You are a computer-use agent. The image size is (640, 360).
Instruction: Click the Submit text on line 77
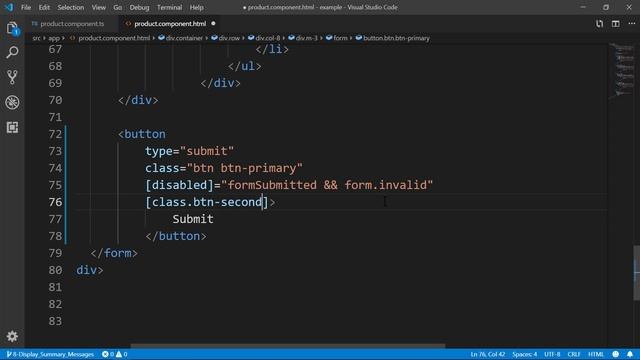(x=193, y=219)
